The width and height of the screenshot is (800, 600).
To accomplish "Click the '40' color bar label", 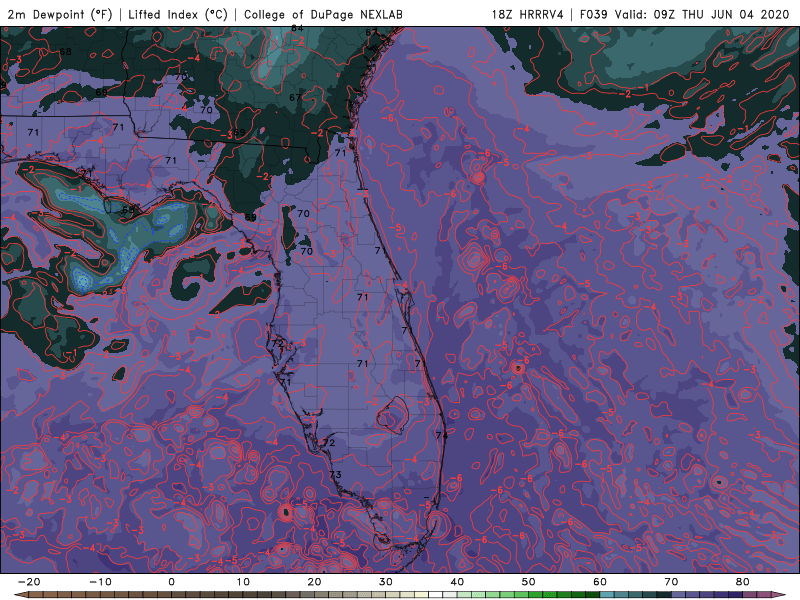I will pyautogui.click(x=457, y=582).
